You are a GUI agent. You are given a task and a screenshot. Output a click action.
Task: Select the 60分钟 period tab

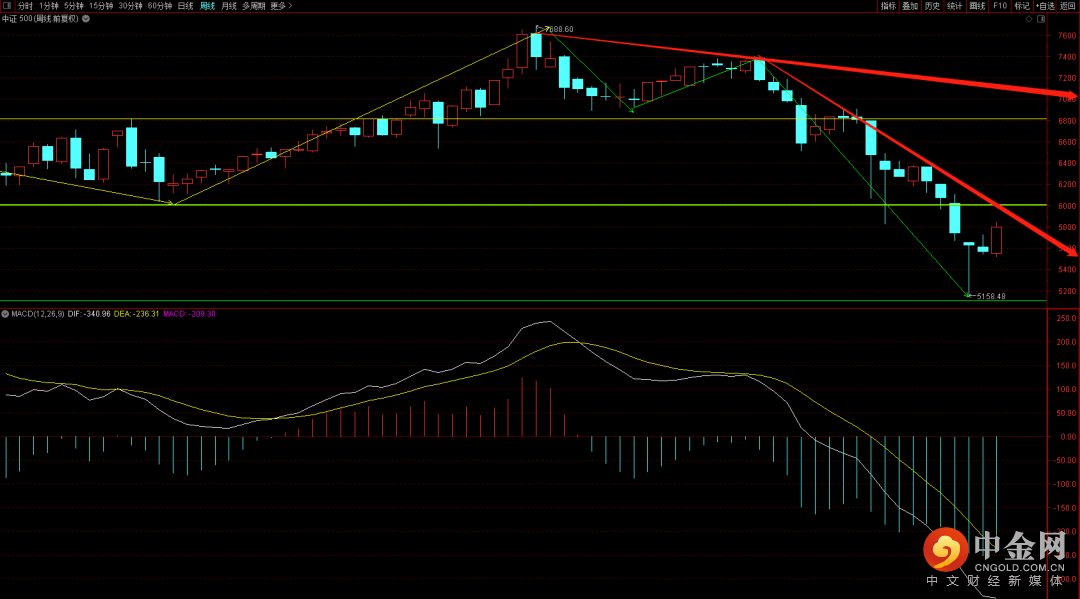point(160,6)
